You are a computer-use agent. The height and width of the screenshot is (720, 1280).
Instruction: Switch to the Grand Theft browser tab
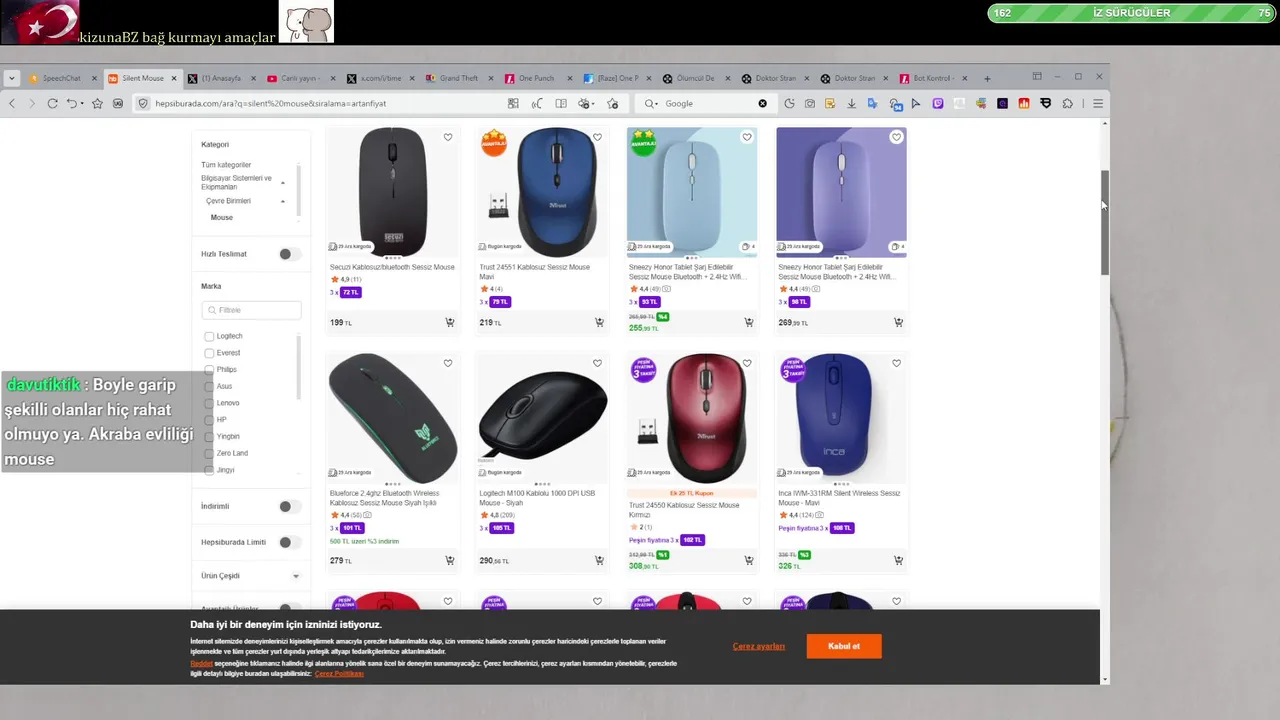[x=458, y=78]
